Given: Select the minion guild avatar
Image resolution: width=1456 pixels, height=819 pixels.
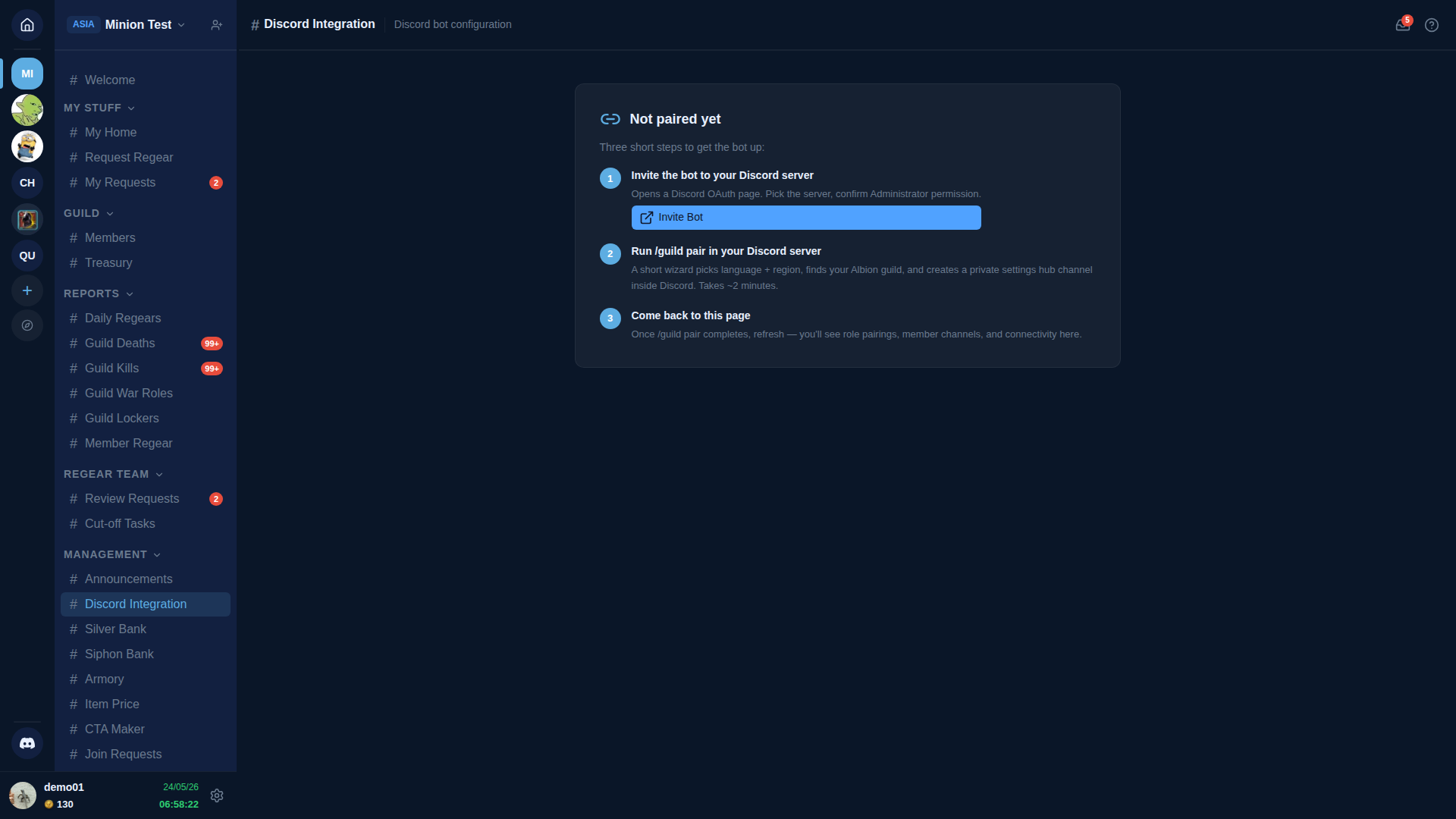Looking at the screenshot, I should click(27, 146).
